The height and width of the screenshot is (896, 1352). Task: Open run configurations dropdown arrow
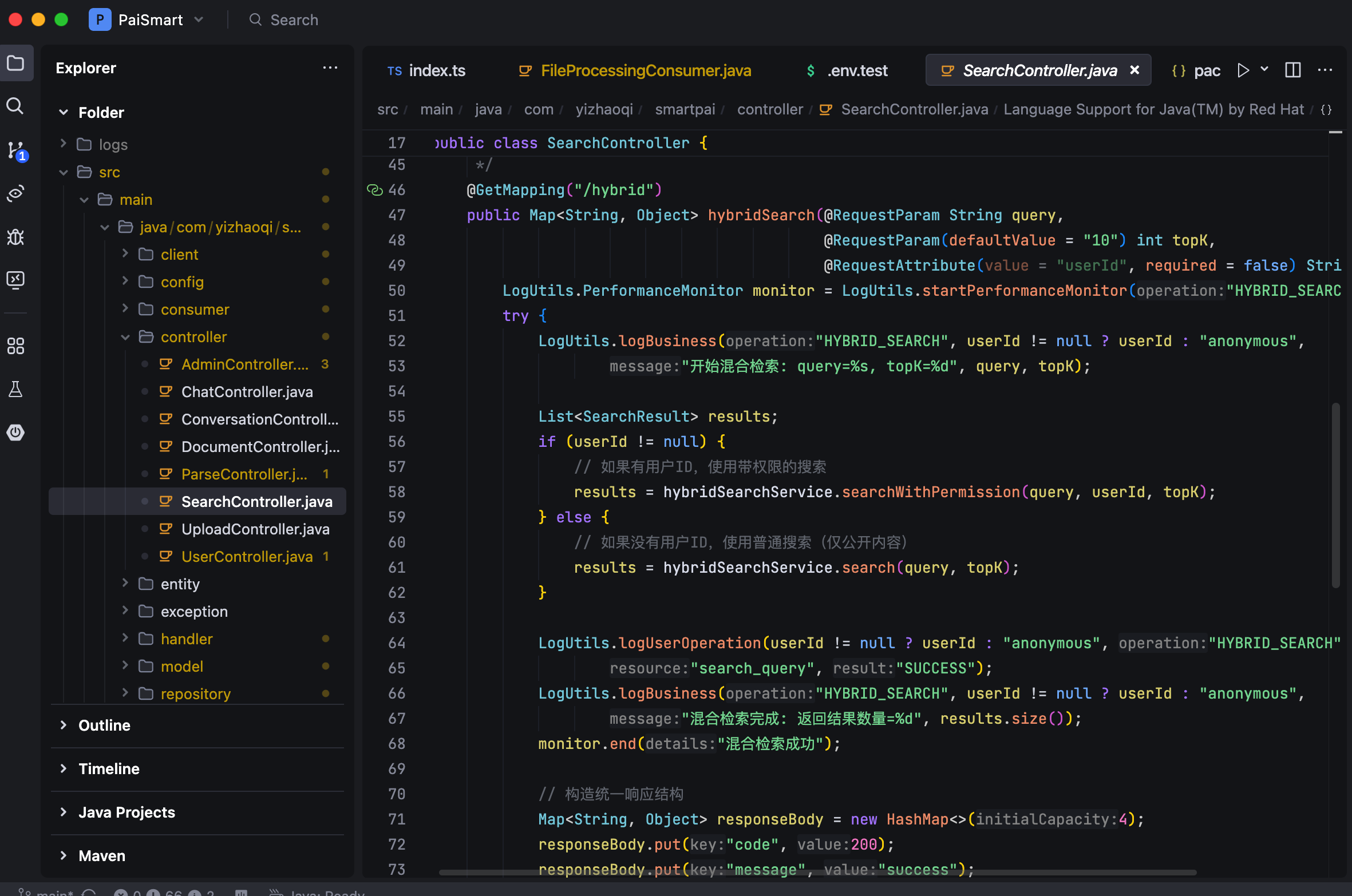point(1264,69)
